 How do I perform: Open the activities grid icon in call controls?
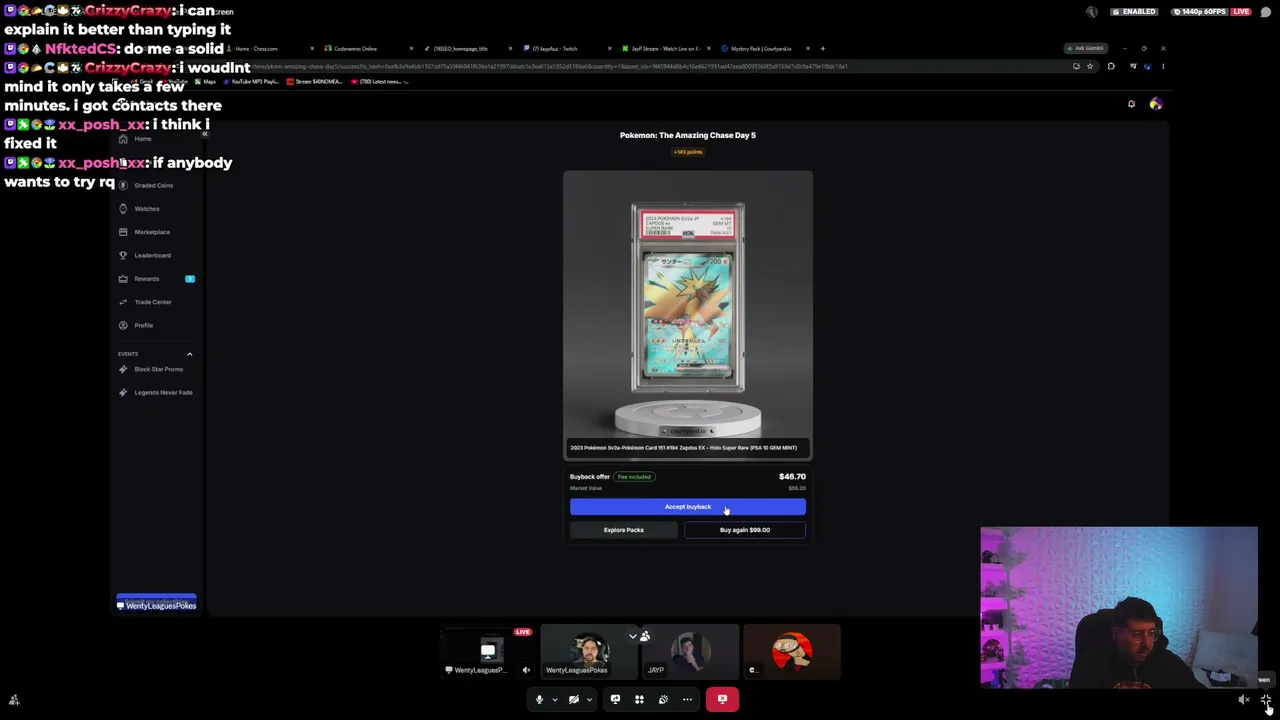(639, 699)
